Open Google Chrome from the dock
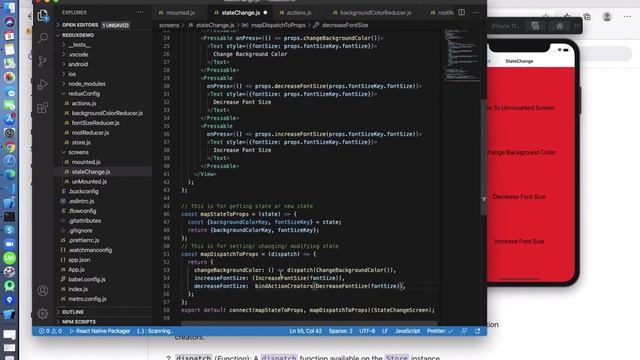Screen dimensions: 640x360 pos(9,147)
